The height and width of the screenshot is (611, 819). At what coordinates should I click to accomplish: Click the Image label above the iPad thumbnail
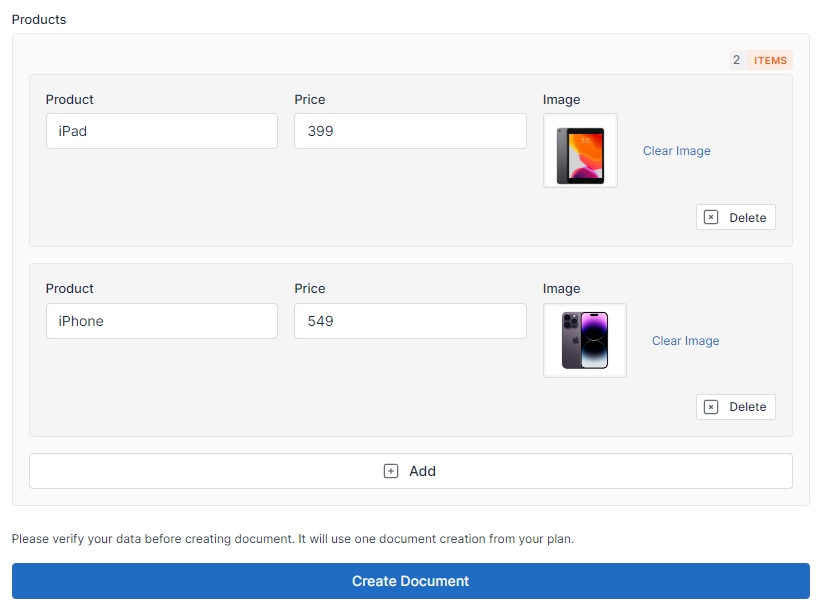(x=561, y=99)
